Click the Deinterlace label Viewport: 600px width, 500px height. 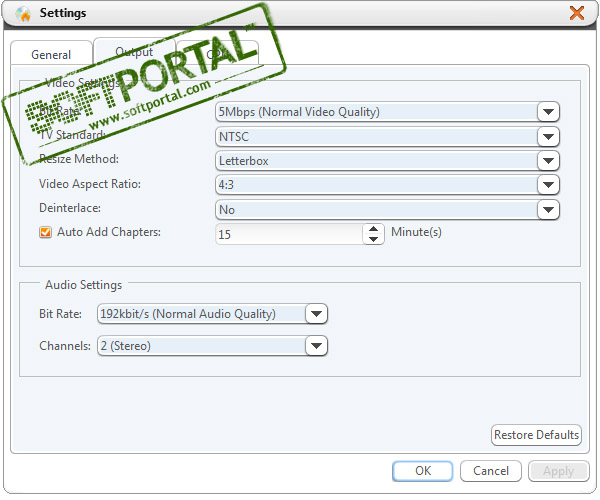click(70, 208)
